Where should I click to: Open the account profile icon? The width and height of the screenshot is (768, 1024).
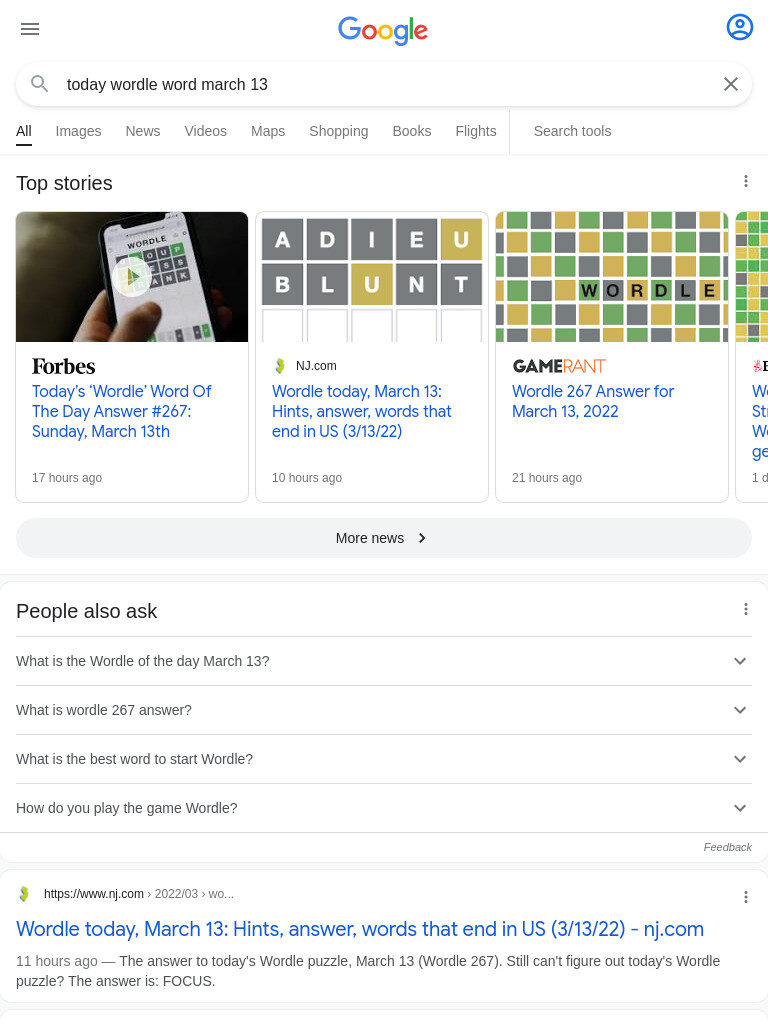(x=739, y=27)
